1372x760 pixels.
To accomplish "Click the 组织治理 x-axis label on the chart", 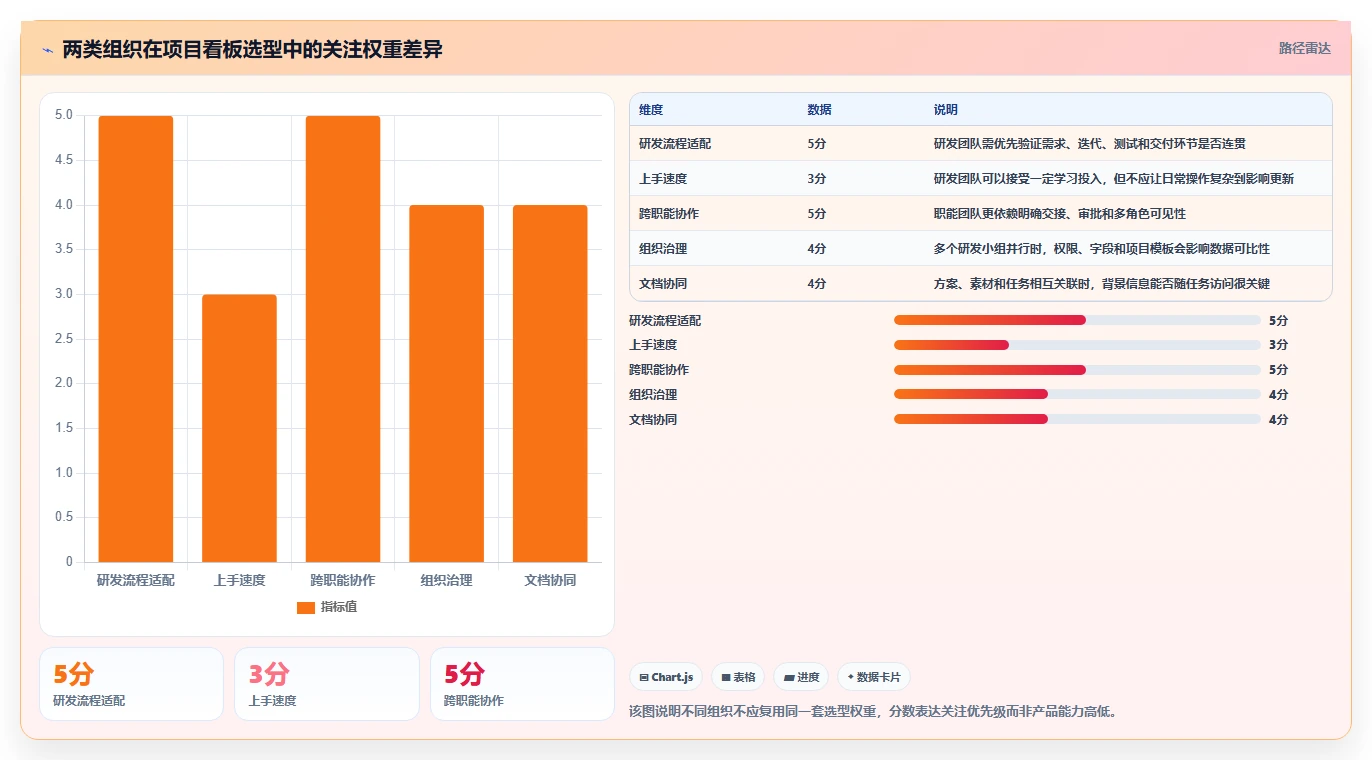I will (x=446, y=580).
